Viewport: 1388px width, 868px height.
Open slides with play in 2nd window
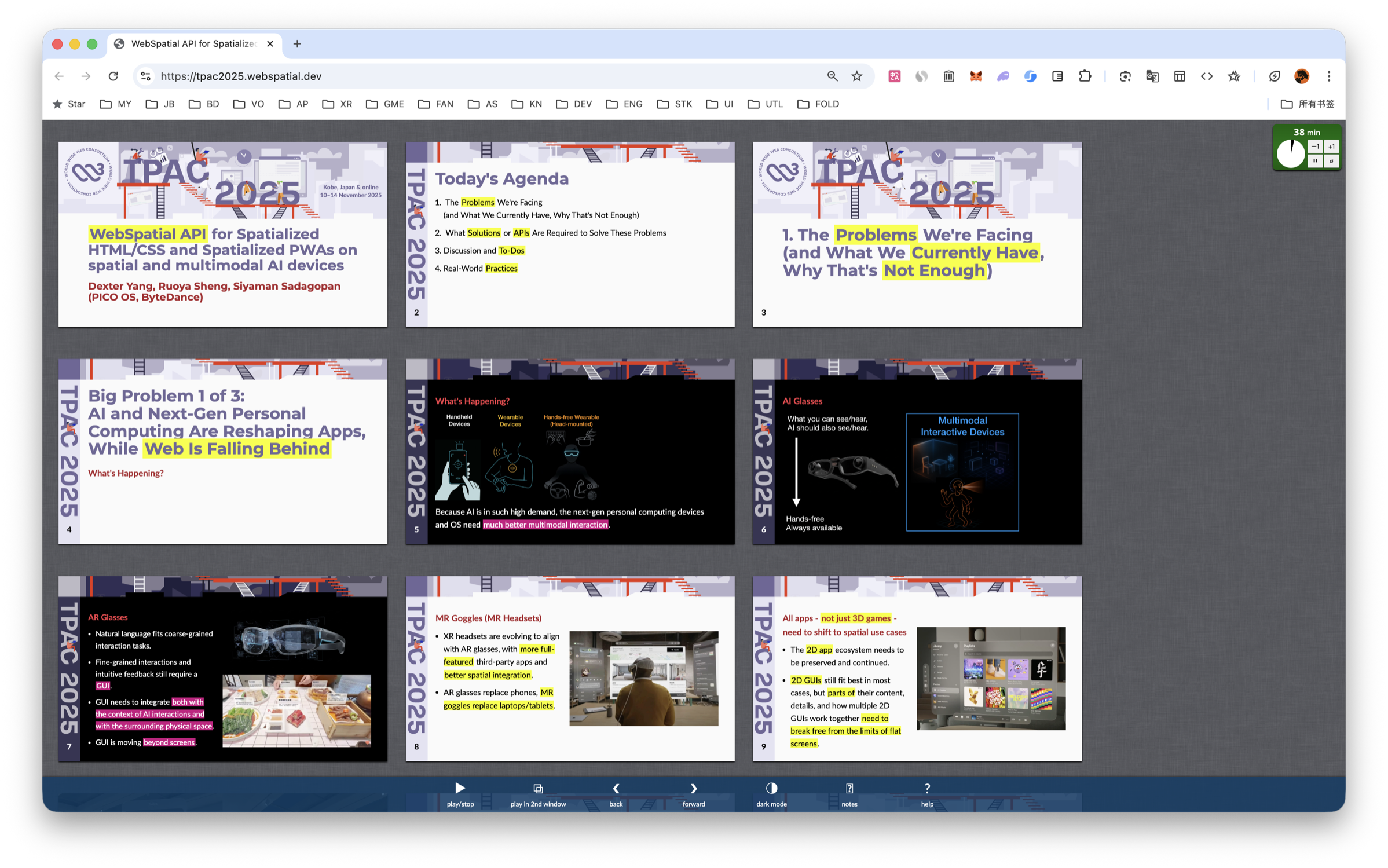point(537,789)
